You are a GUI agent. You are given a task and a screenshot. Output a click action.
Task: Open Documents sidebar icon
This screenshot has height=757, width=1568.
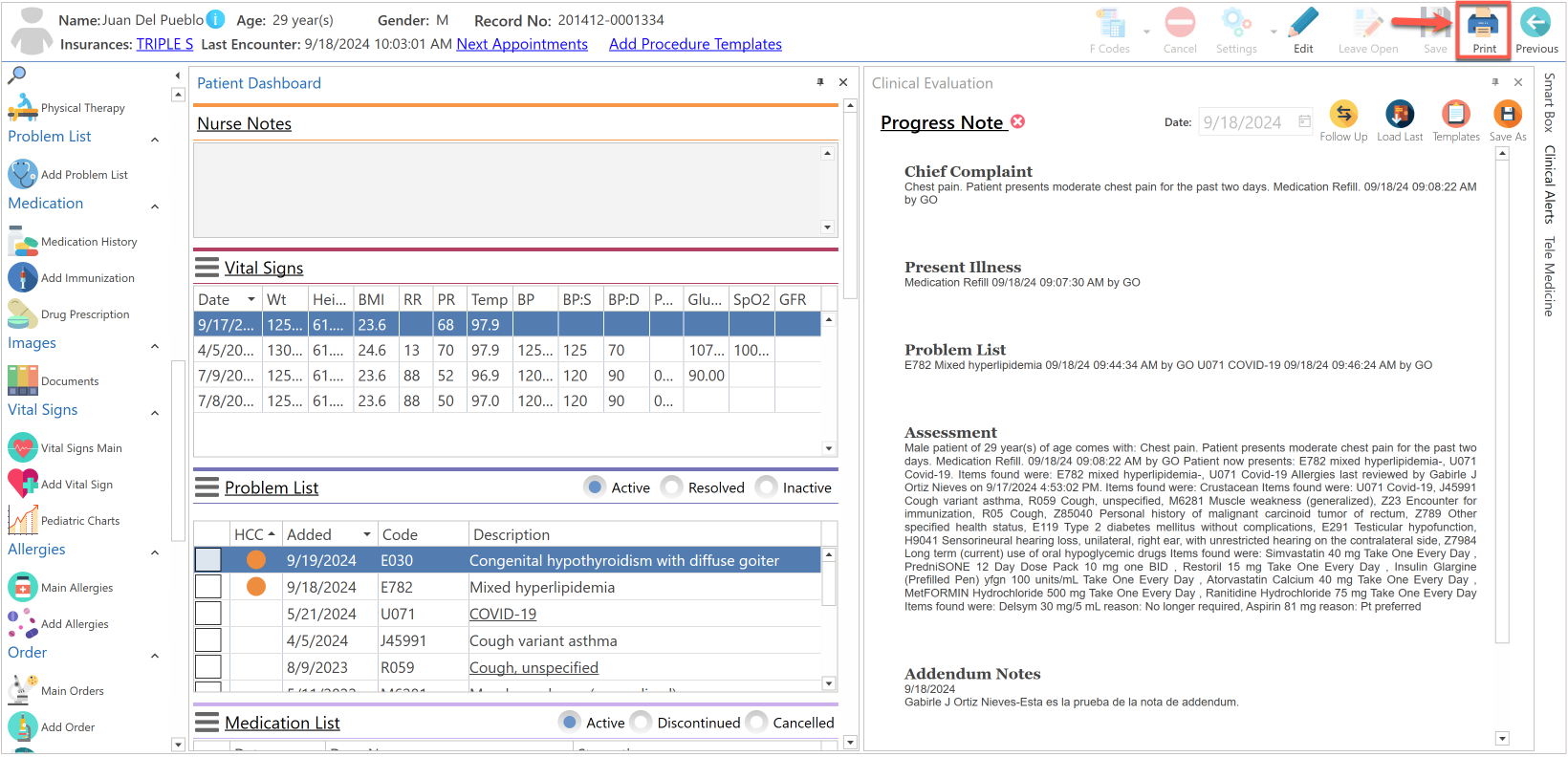pyautogui.click(x=23, y=380)
